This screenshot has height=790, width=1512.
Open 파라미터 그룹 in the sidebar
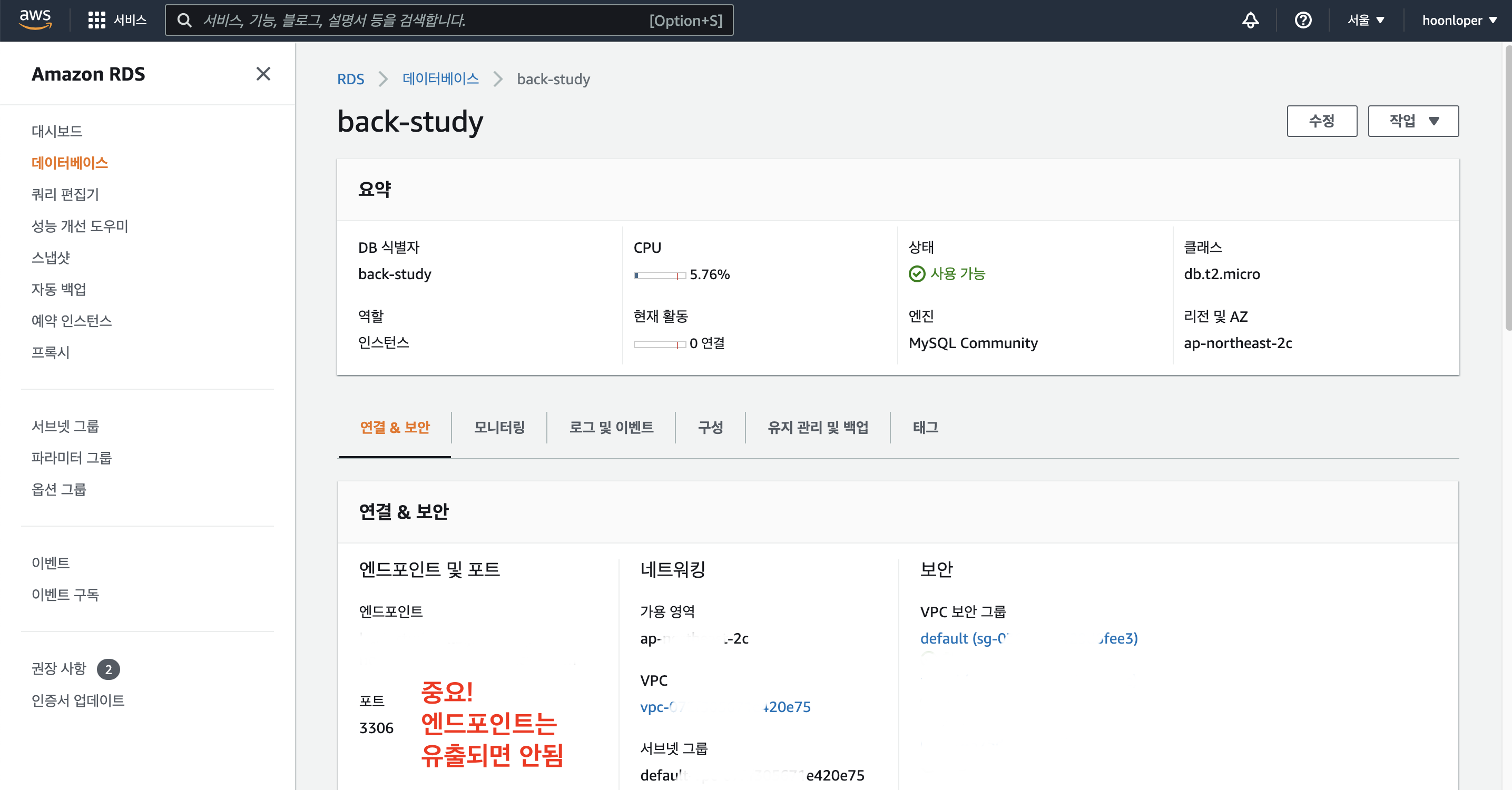tap(71, 458)
